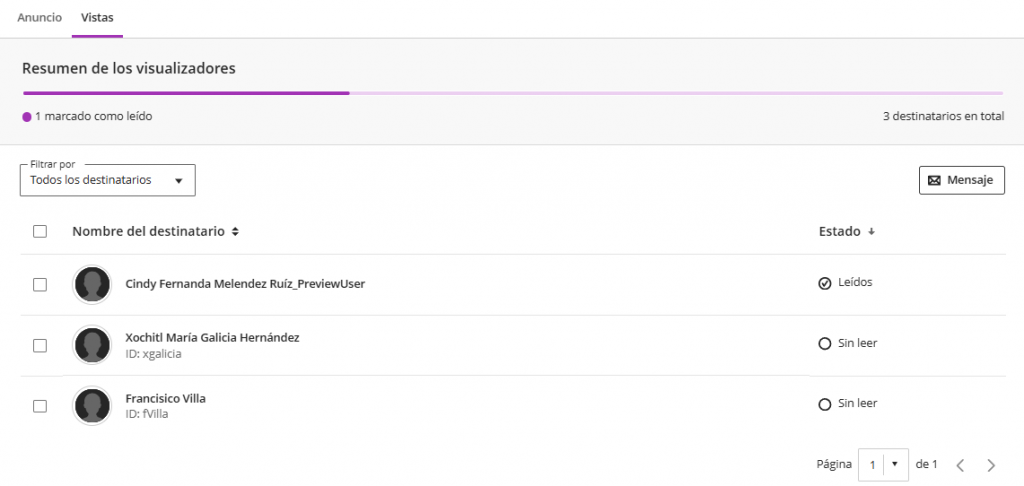Toggle the select-all recipients checkbox
The width and height of the screenshot is (1024, 486).
(x=40, y=231)
